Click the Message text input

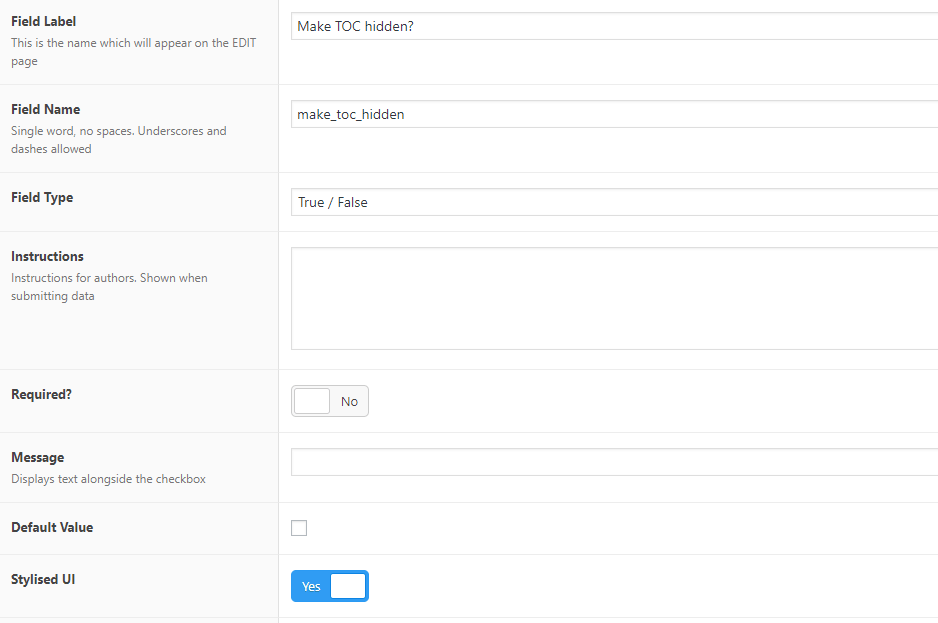coord(614,462)
